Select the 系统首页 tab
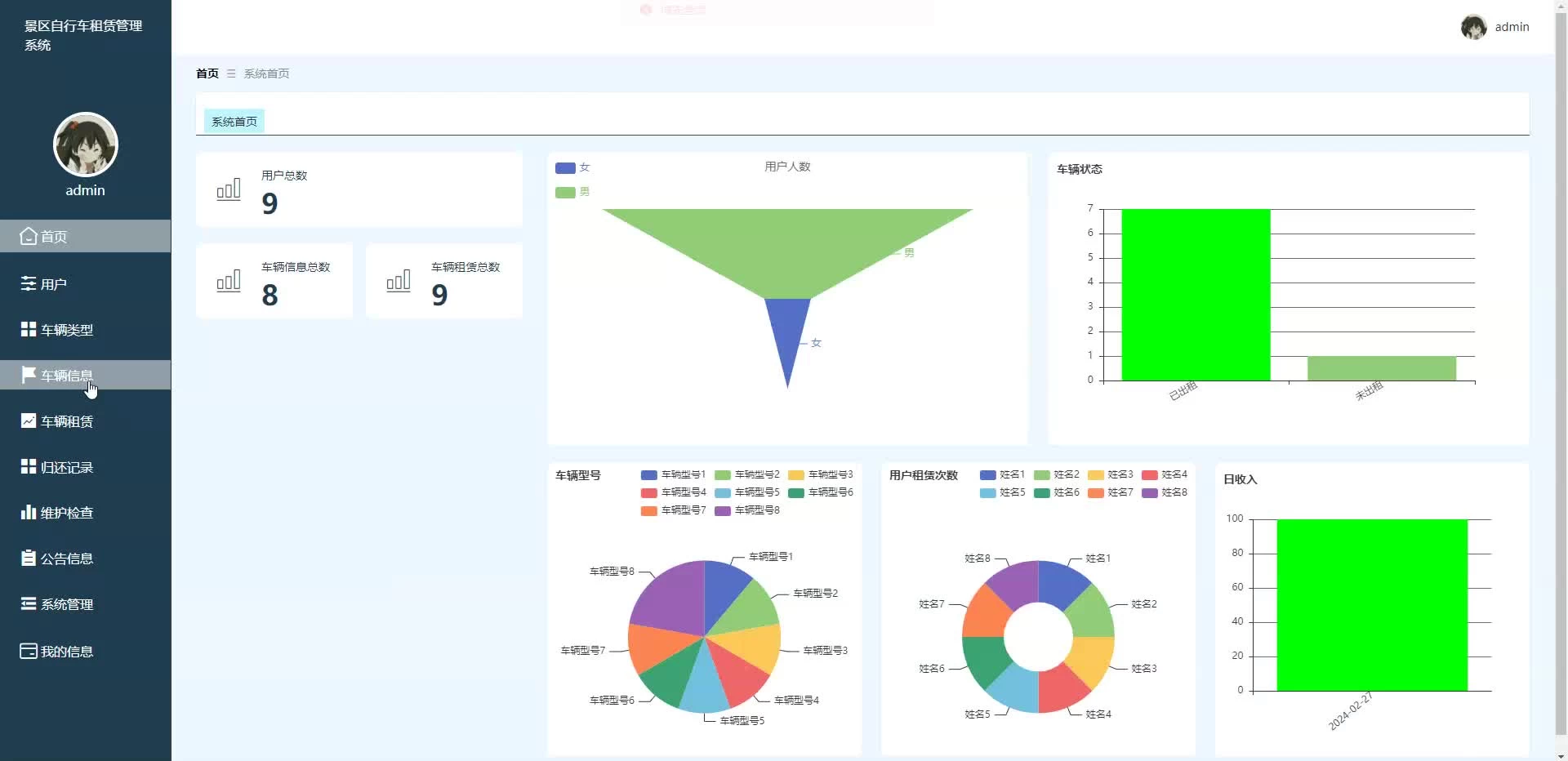 point(234,121)
